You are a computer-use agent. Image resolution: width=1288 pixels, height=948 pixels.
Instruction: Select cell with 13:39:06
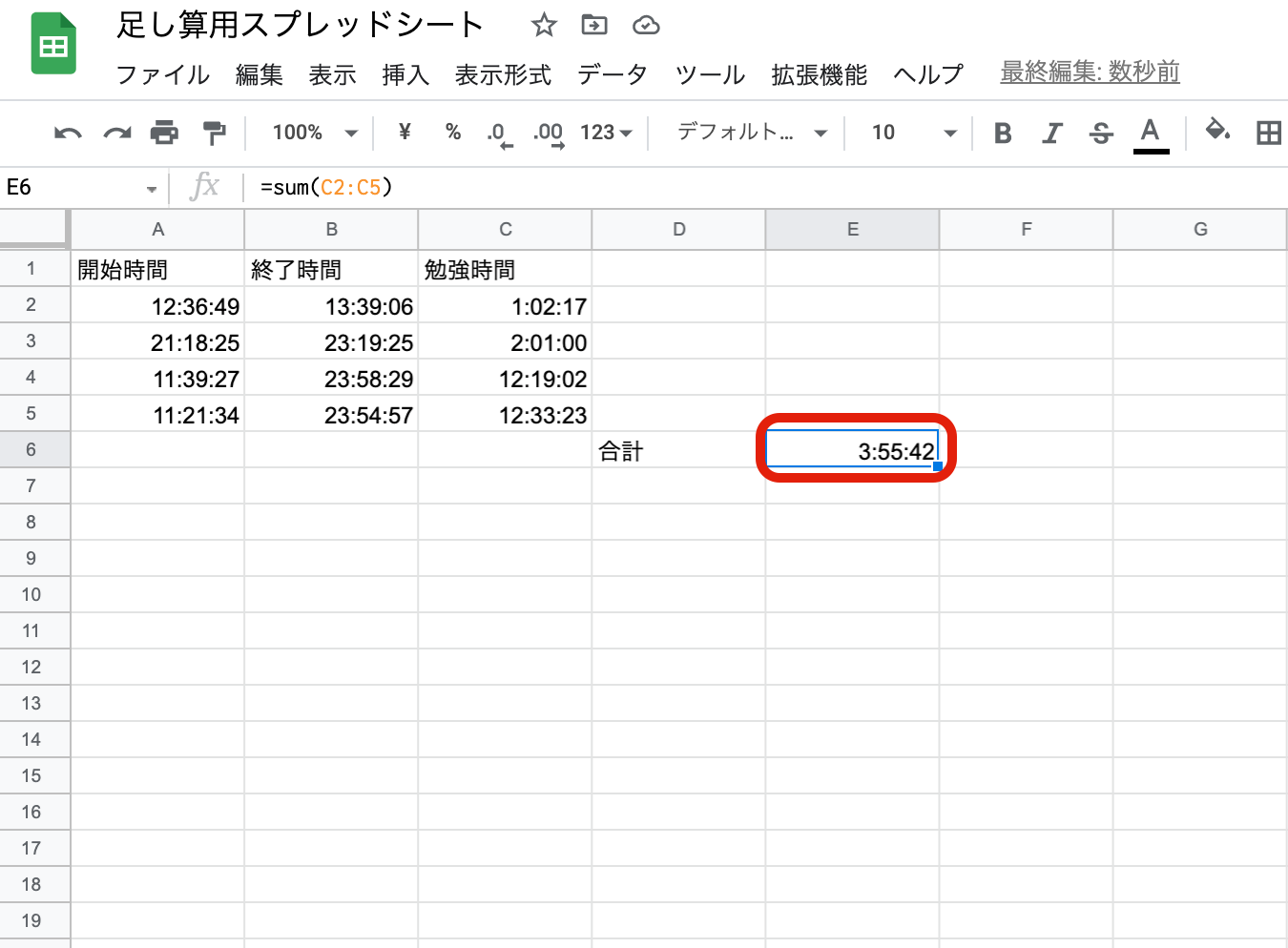[331, 305]
